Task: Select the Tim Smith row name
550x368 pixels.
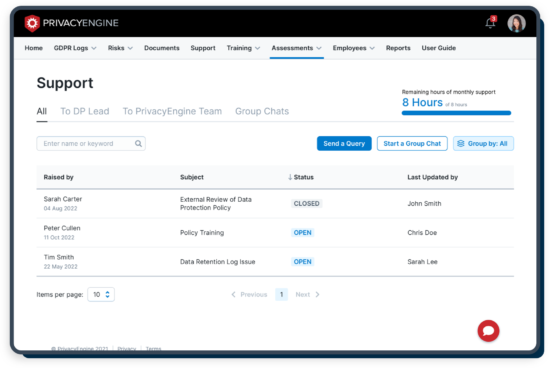Action: click(59, 257)
